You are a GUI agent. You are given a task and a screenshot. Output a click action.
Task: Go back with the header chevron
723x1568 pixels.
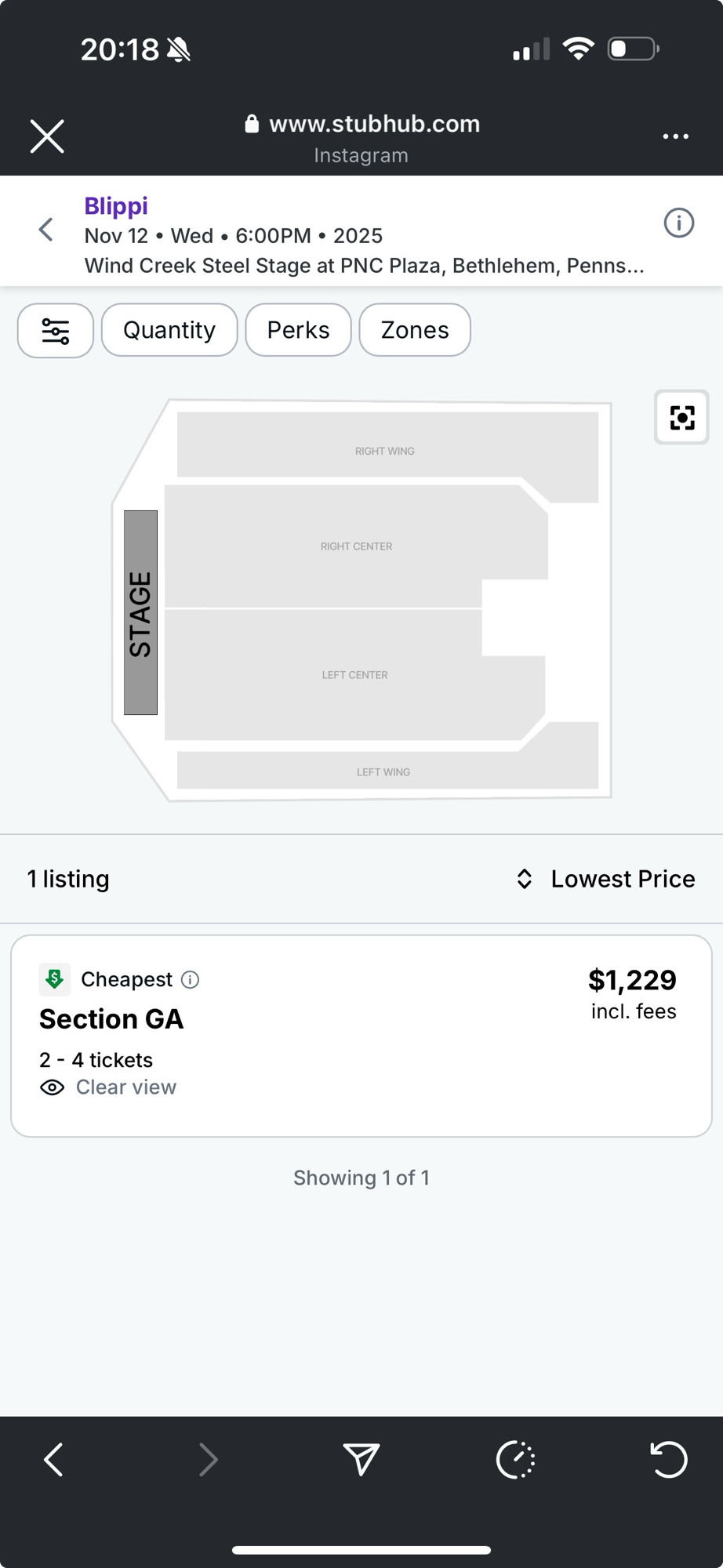46,230
